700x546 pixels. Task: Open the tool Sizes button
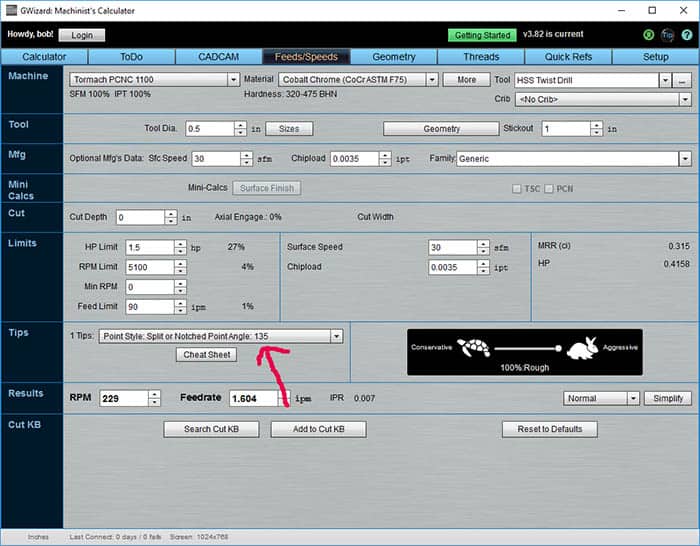click(x=289, y=129)
